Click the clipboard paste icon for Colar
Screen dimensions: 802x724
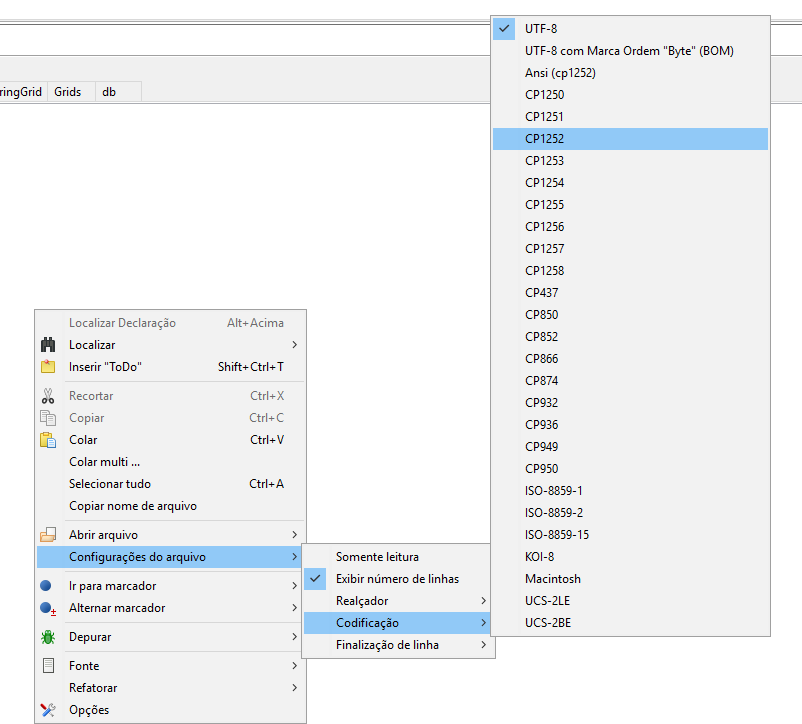48,440
